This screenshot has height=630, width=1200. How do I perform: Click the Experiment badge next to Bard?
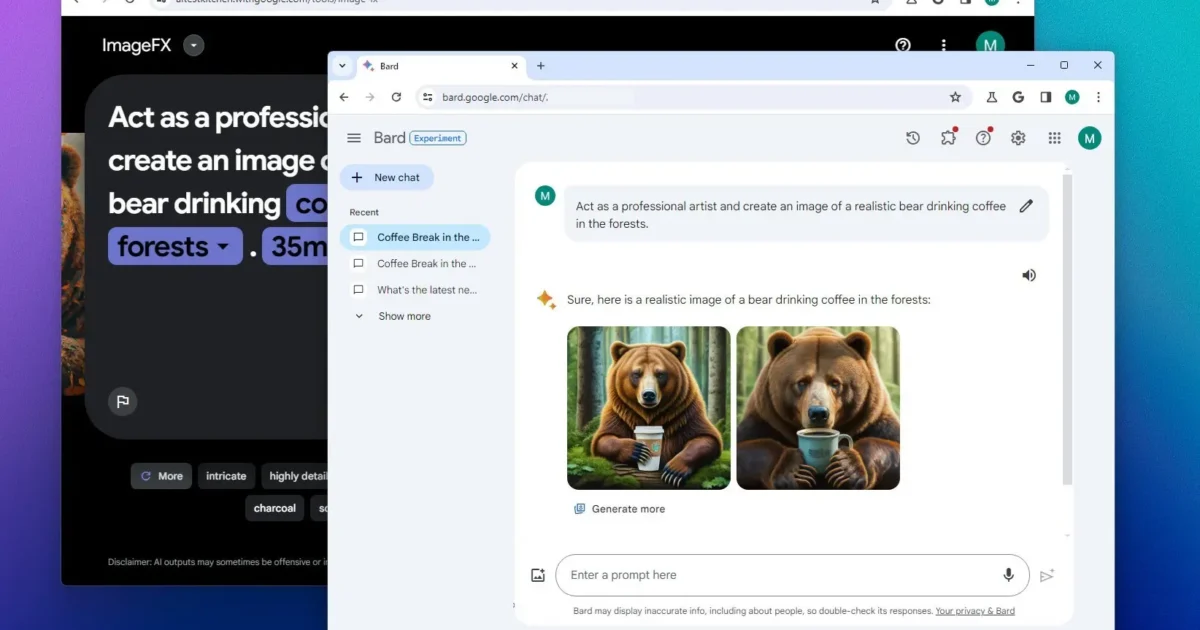tap(438, 138)
